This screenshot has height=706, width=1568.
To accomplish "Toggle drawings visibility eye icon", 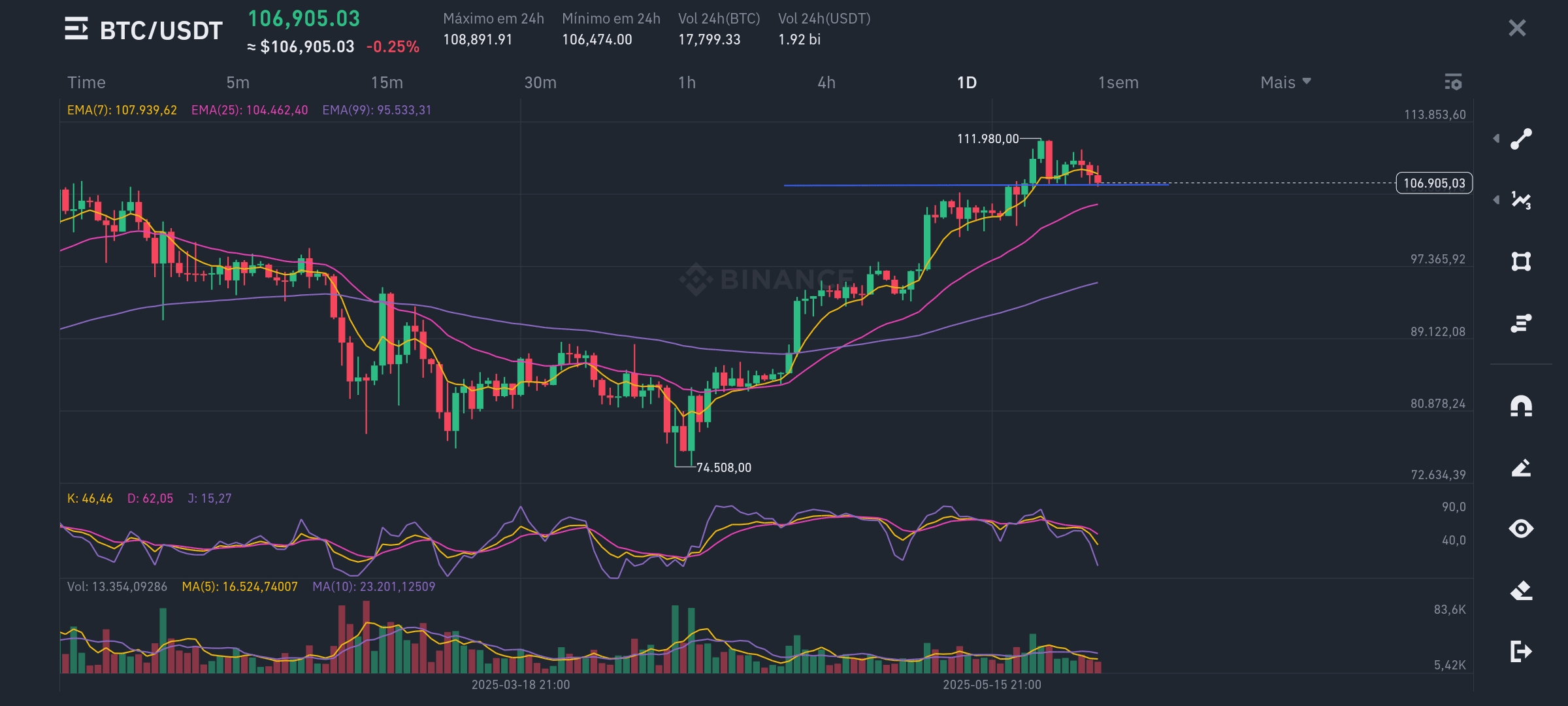I will coord(1521,528).
